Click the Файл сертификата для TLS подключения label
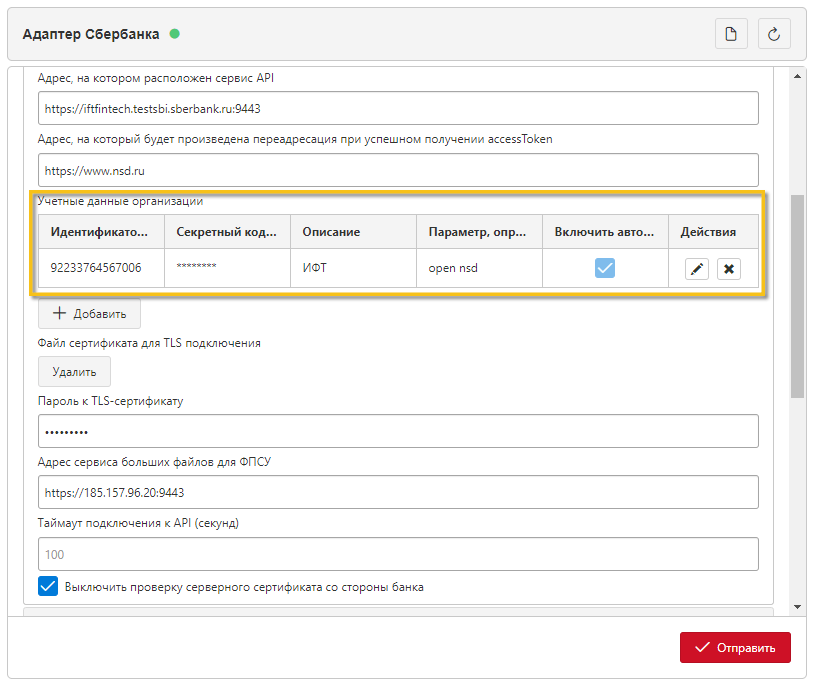 click(x=149, y=343)
